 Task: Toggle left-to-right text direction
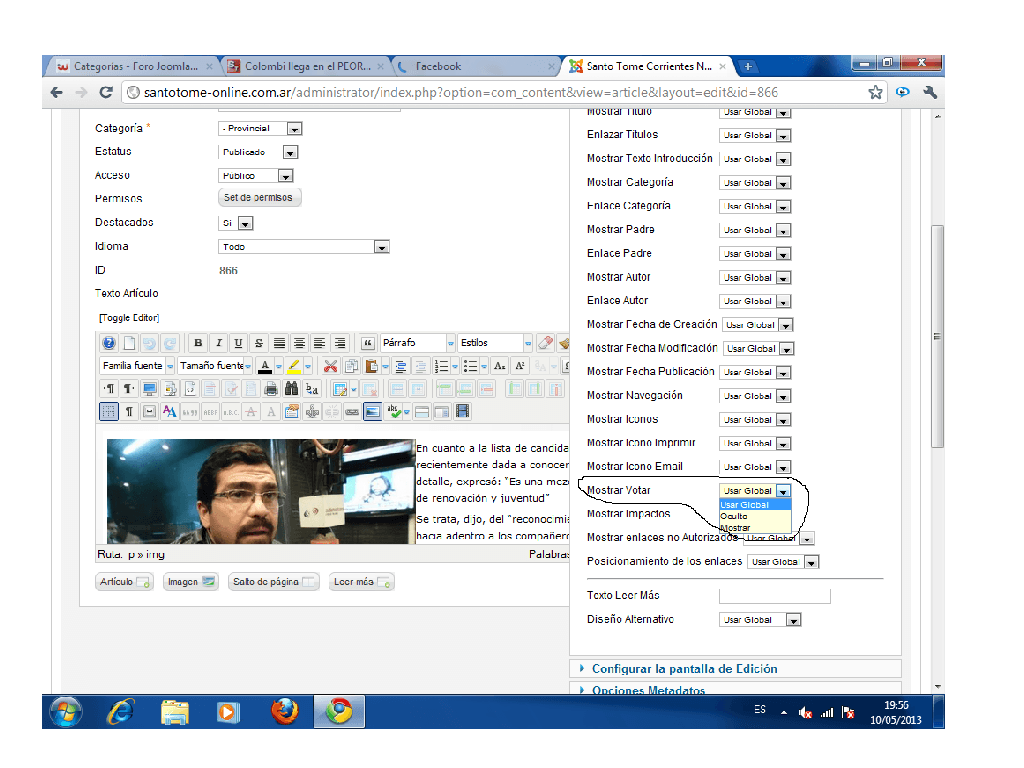point(109,389)
